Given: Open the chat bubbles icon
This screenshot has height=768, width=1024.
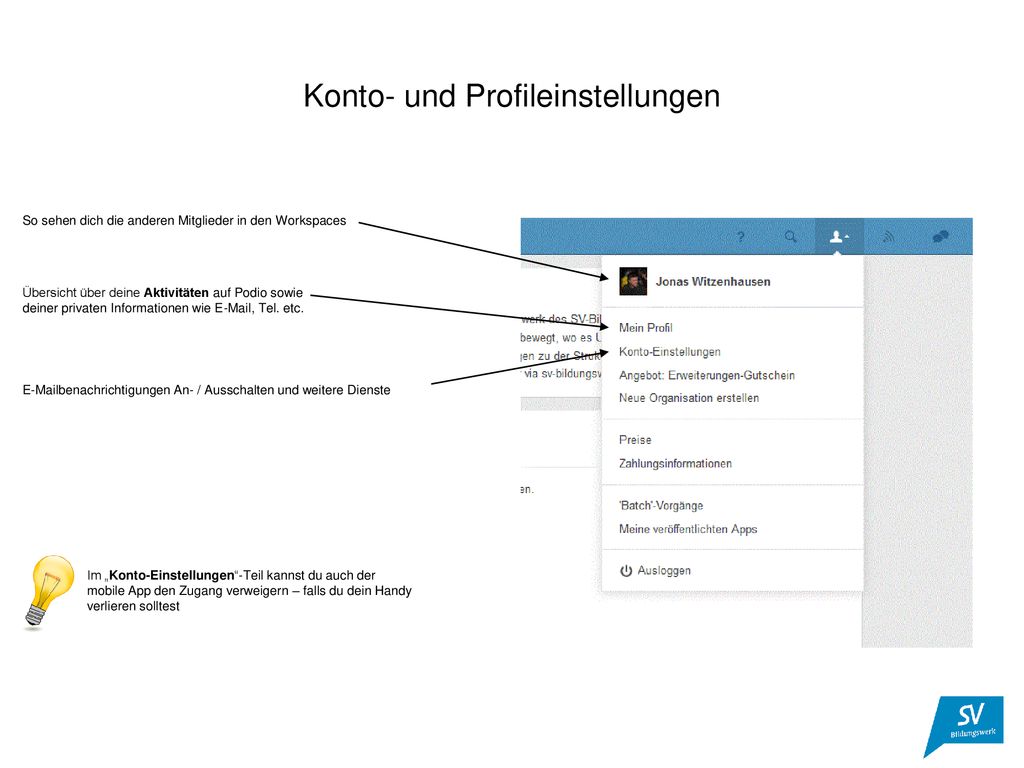Looking at the screenshot, I should (940, 236).
